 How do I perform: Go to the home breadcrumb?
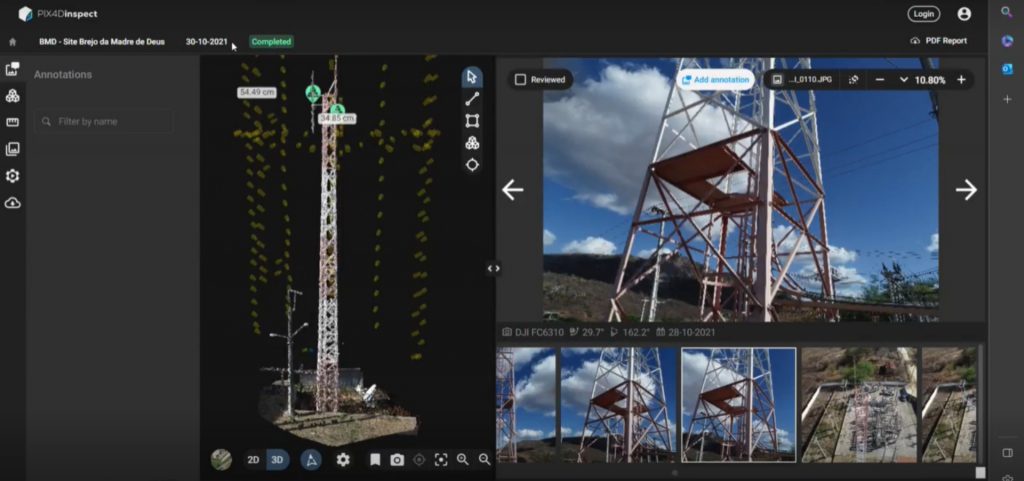[12, 42]
